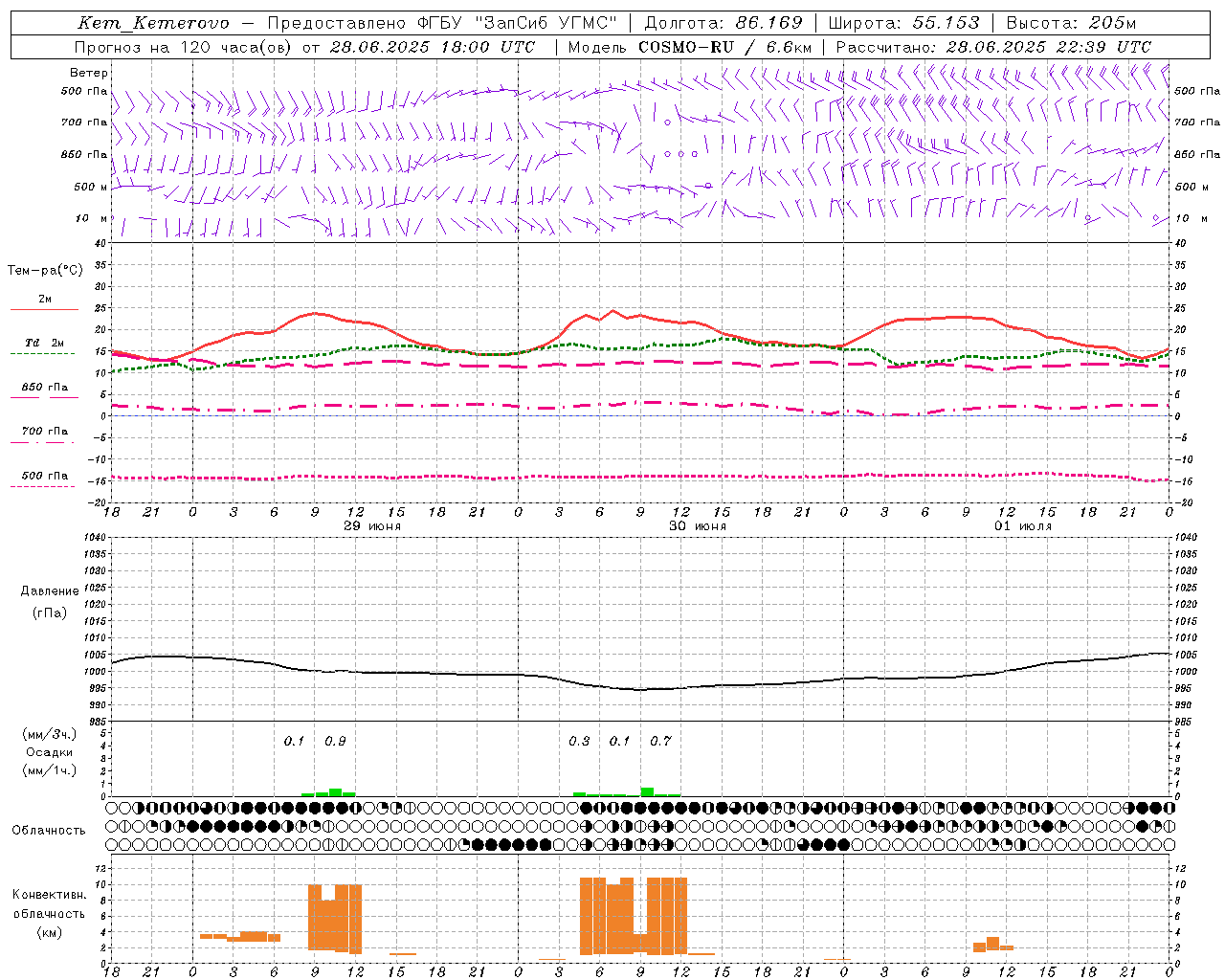Click the Тем-ра(°C) temperature axis label
Viewport: 1225px width, 980px height.
click(45, 271)
